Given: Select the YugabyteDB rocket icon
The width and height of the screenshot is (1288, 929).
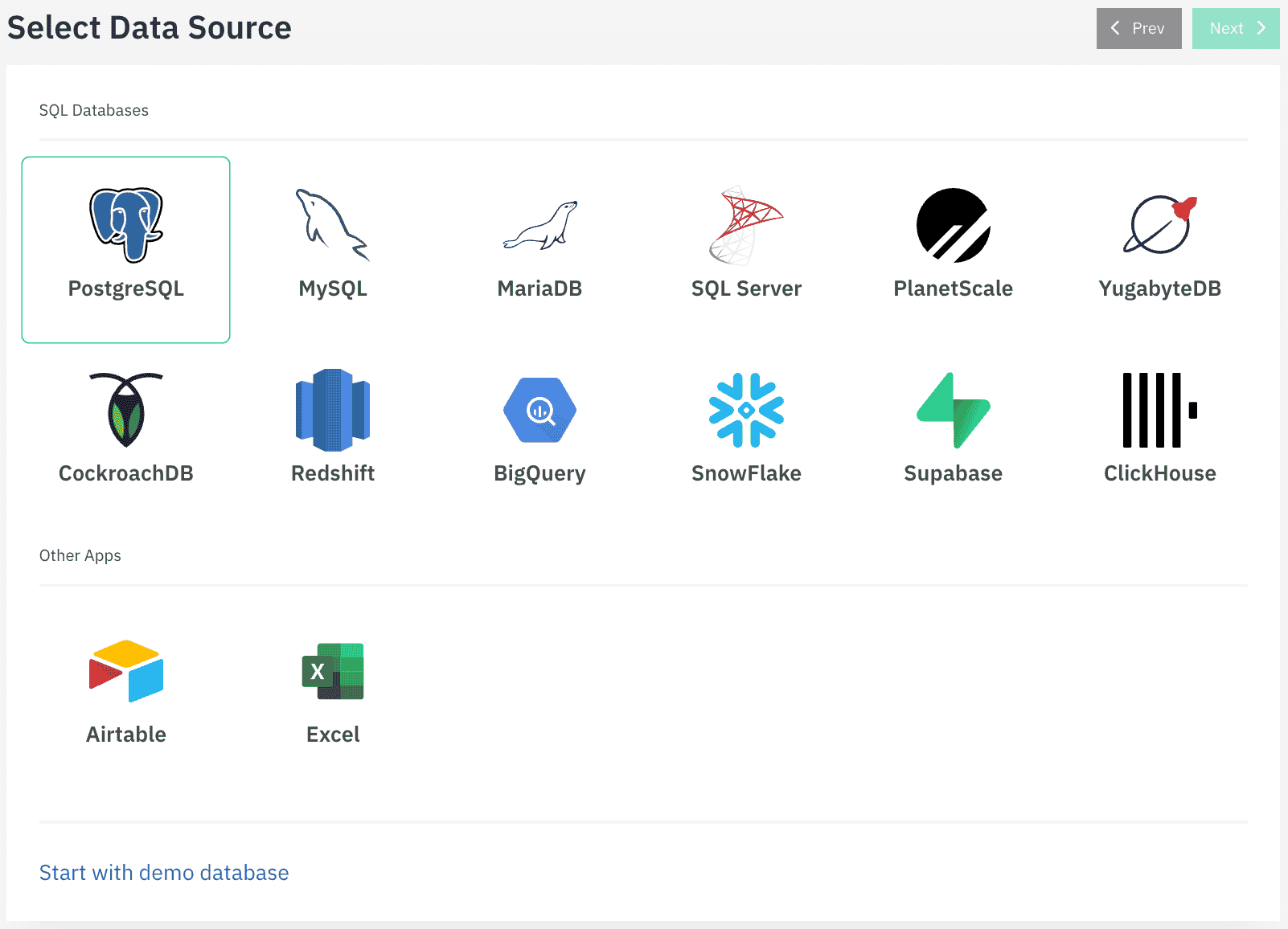Looking at the screenshot, I should 1160,225.
